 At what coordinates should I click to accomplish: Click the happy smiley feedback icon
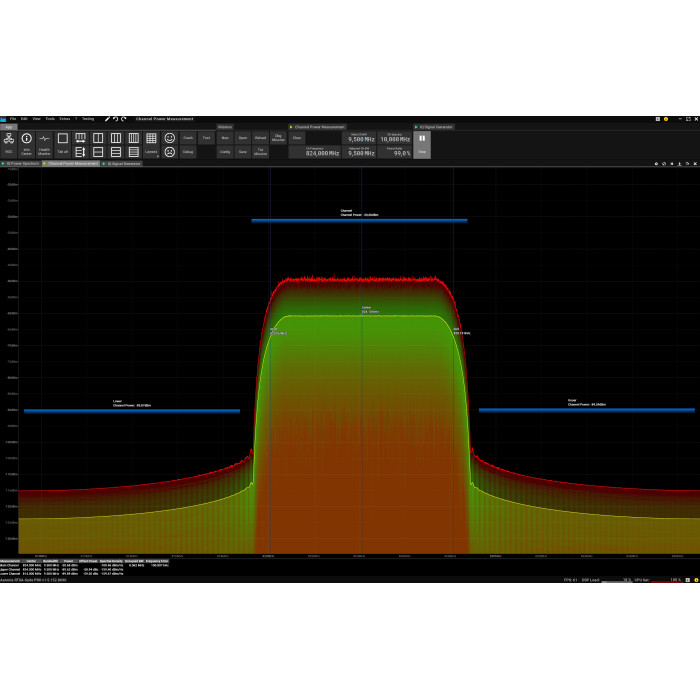(x=169, y=138)
